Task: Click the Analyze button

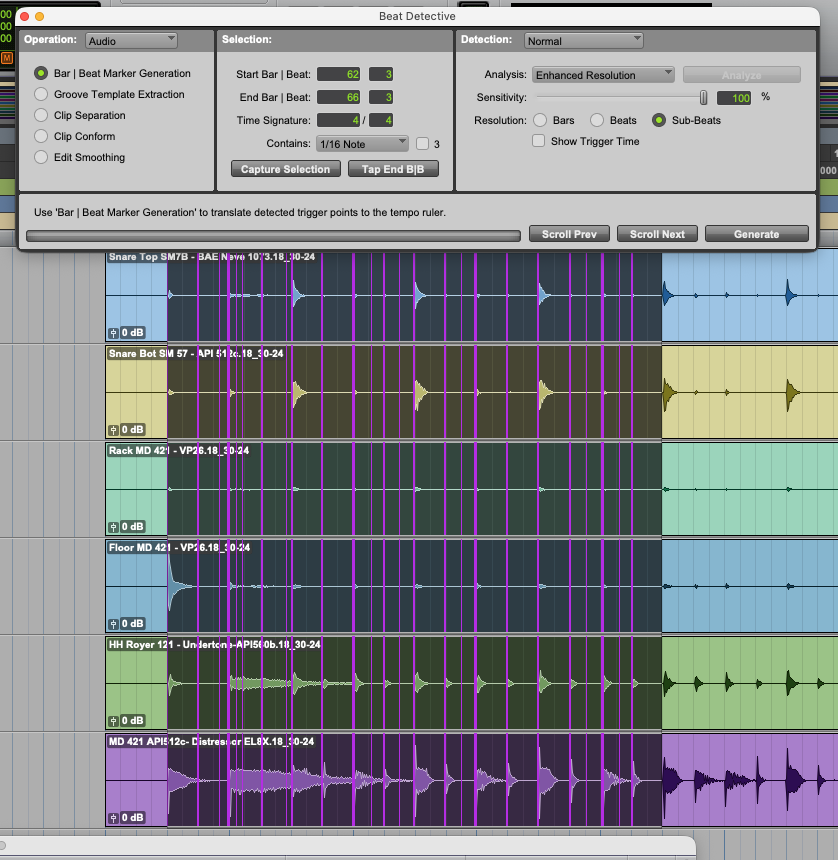Action: [741, 75]
